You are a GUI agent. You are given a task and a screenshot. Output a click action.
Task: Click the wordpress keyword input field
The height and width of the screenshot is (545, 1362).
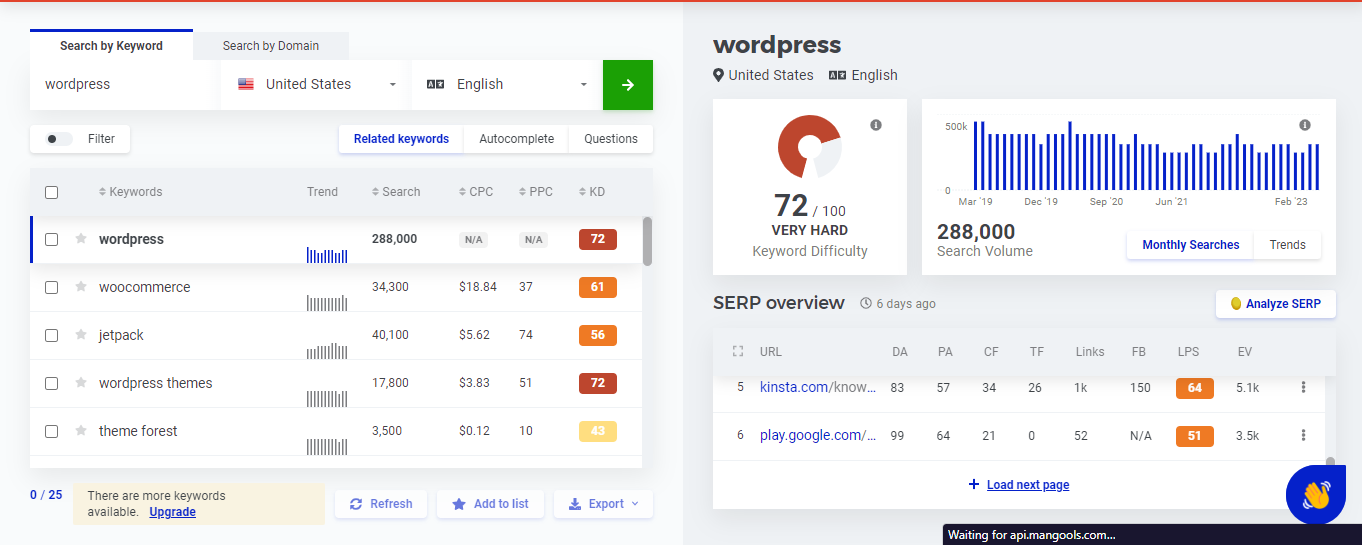click(125, 85)
